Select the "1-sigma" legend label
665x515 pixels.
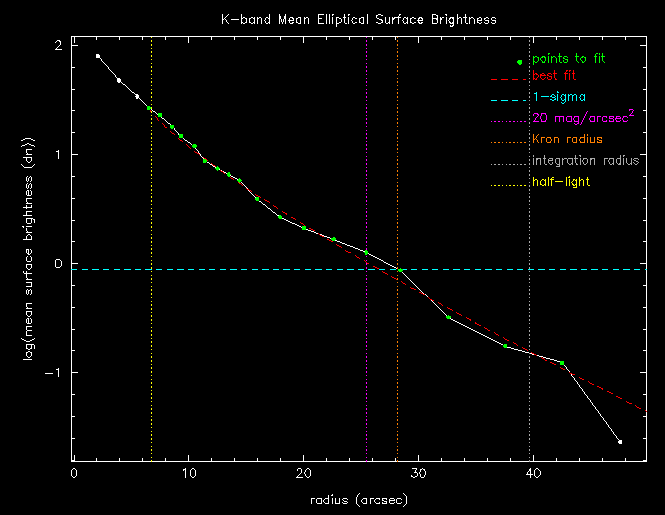click(x=553, y=97)
